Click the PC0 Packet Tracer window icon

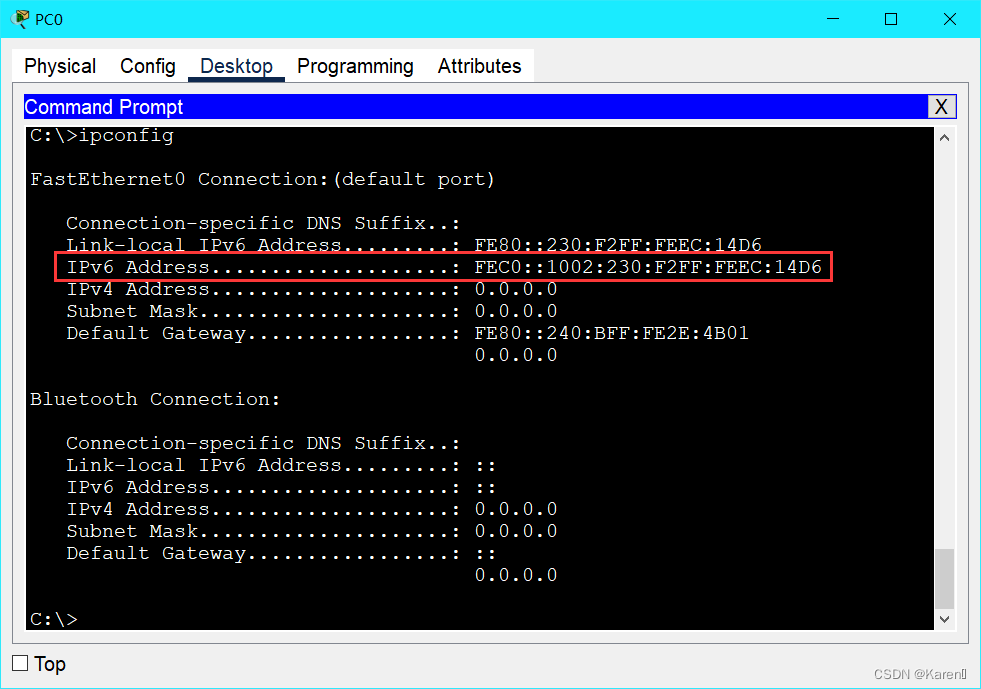(20, 19)
